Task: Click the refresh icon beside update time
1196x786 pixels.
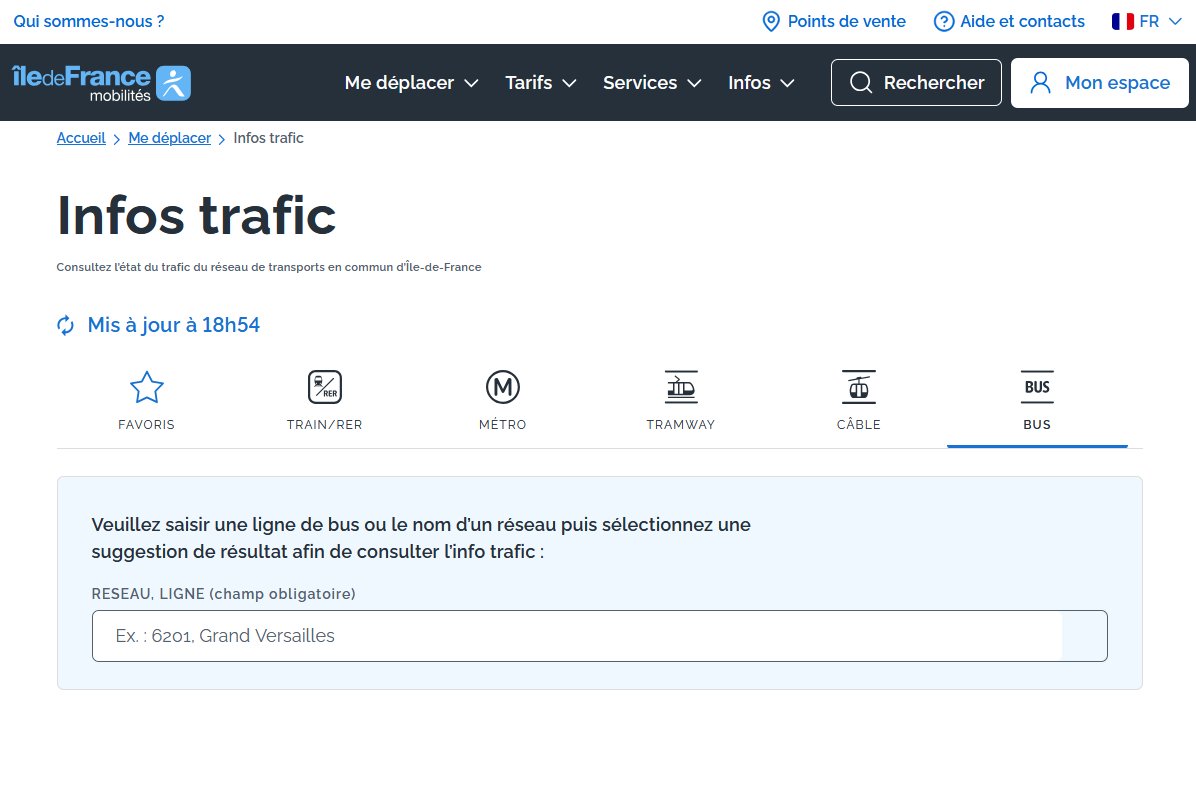Action: [x=66, y=325]
